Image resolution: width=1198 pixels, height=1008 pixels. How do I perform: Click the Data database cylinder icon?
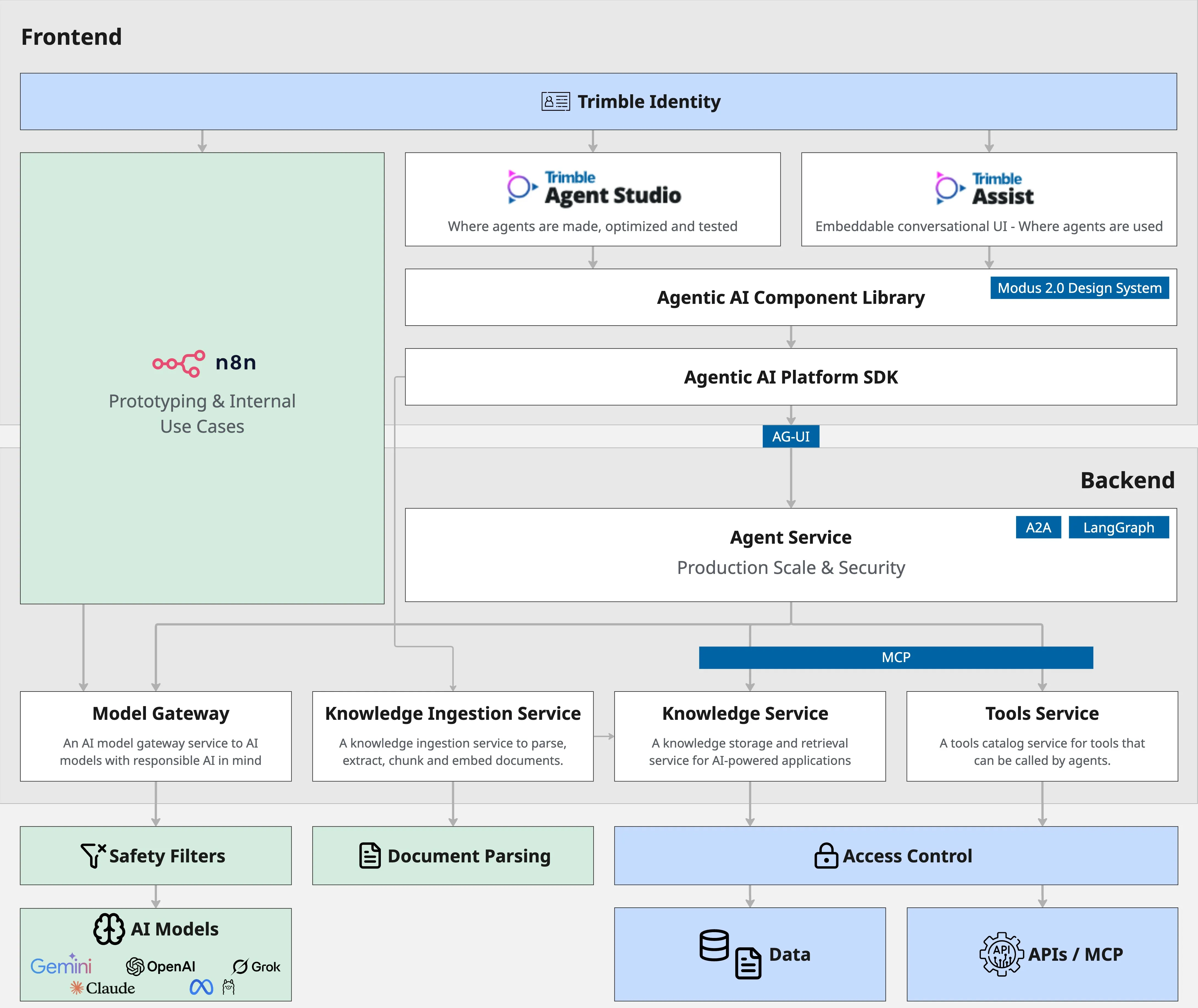coord(714,945)
